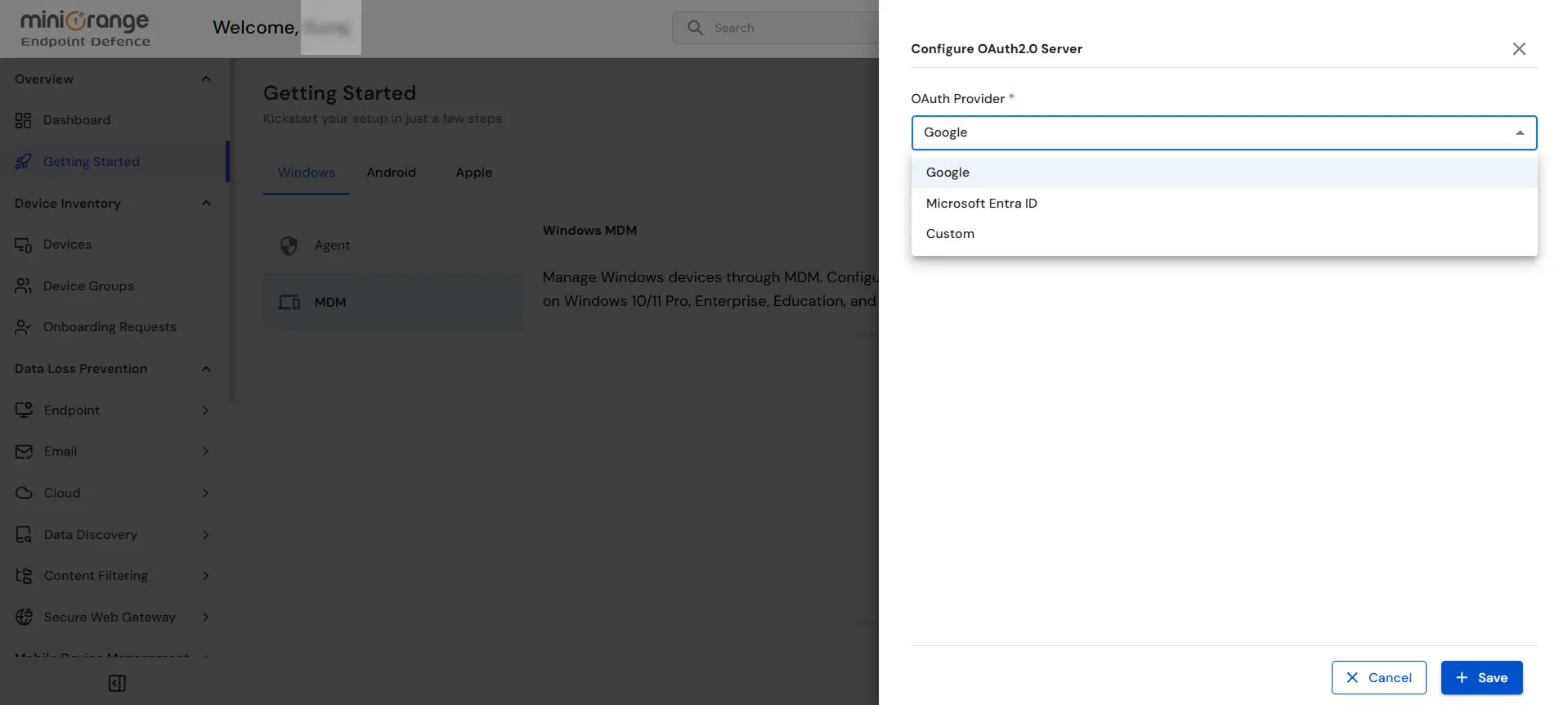1568x705 pixels.
Task: Collapse the Overview section
Action: click(206, 79)
